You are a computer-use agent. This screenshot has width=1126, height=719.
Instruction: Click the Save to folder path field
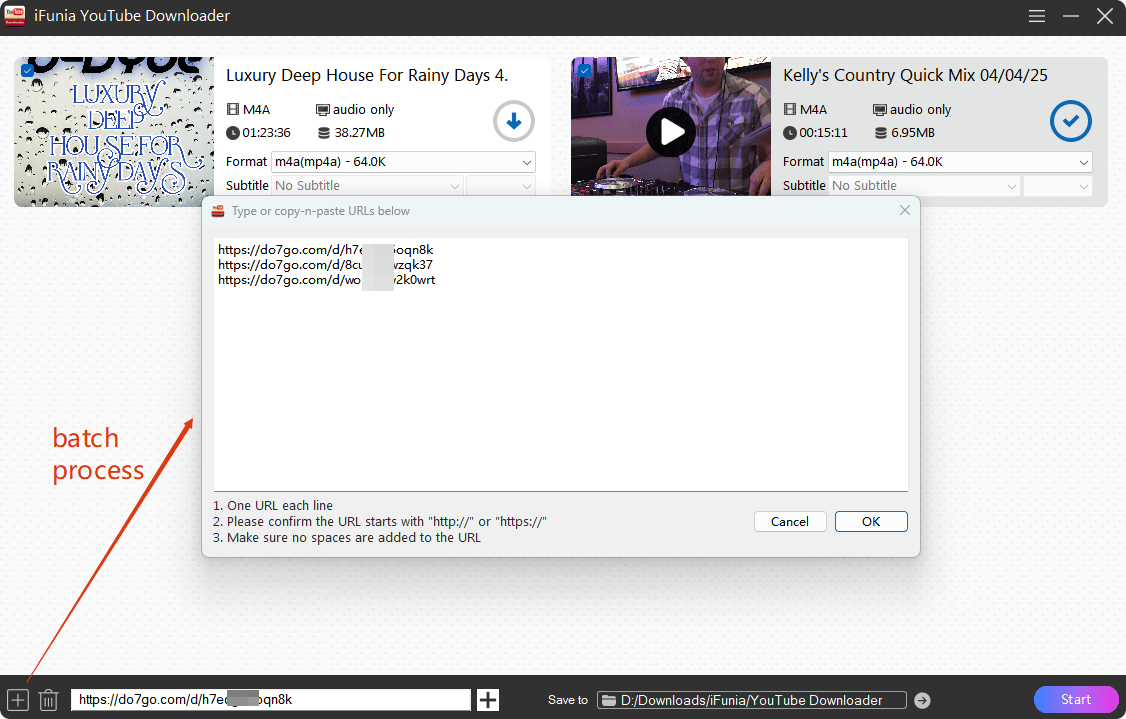(752, 700)
